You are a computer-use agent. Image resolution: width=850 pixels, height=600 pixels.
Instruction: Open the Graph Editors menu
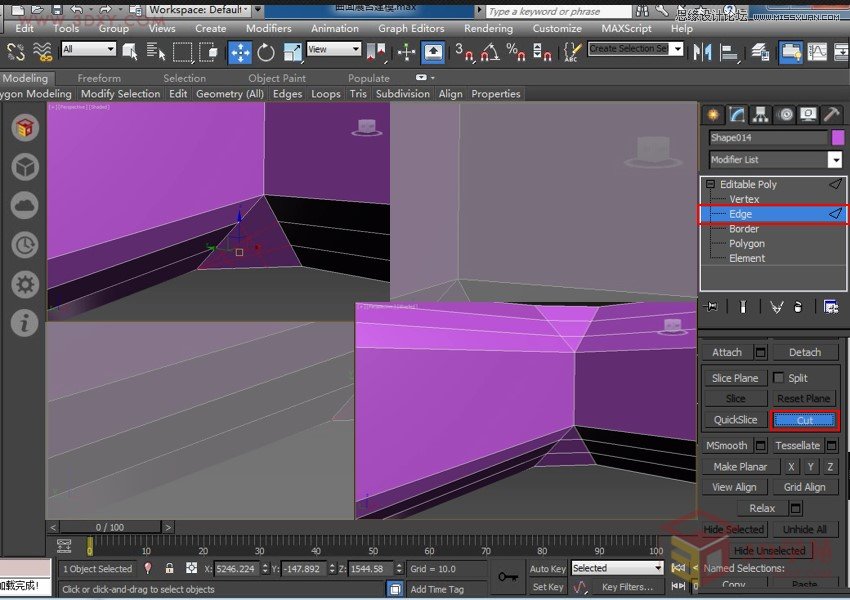click(411, 28)
